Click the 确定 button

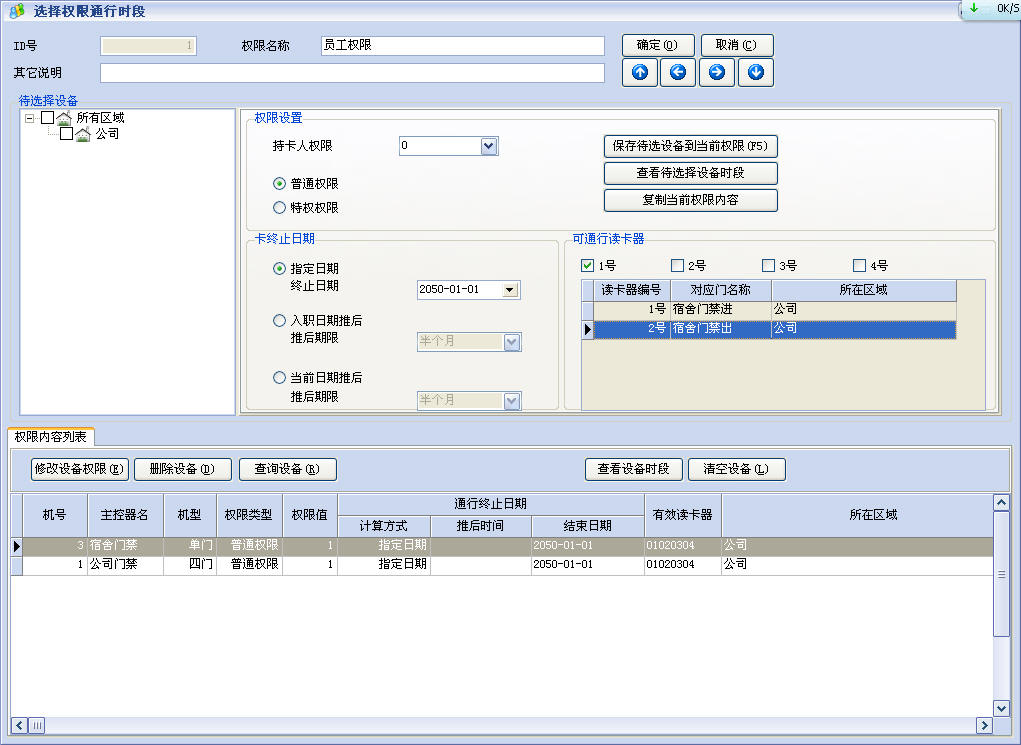pos(657,45)
